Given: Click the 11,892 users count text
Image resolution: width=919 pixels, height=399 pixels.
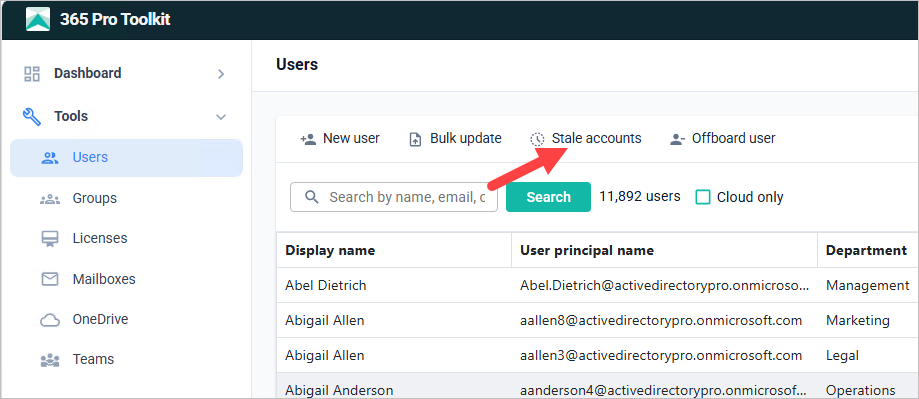Looking at the screenshot, I should (x=639, y=196).
